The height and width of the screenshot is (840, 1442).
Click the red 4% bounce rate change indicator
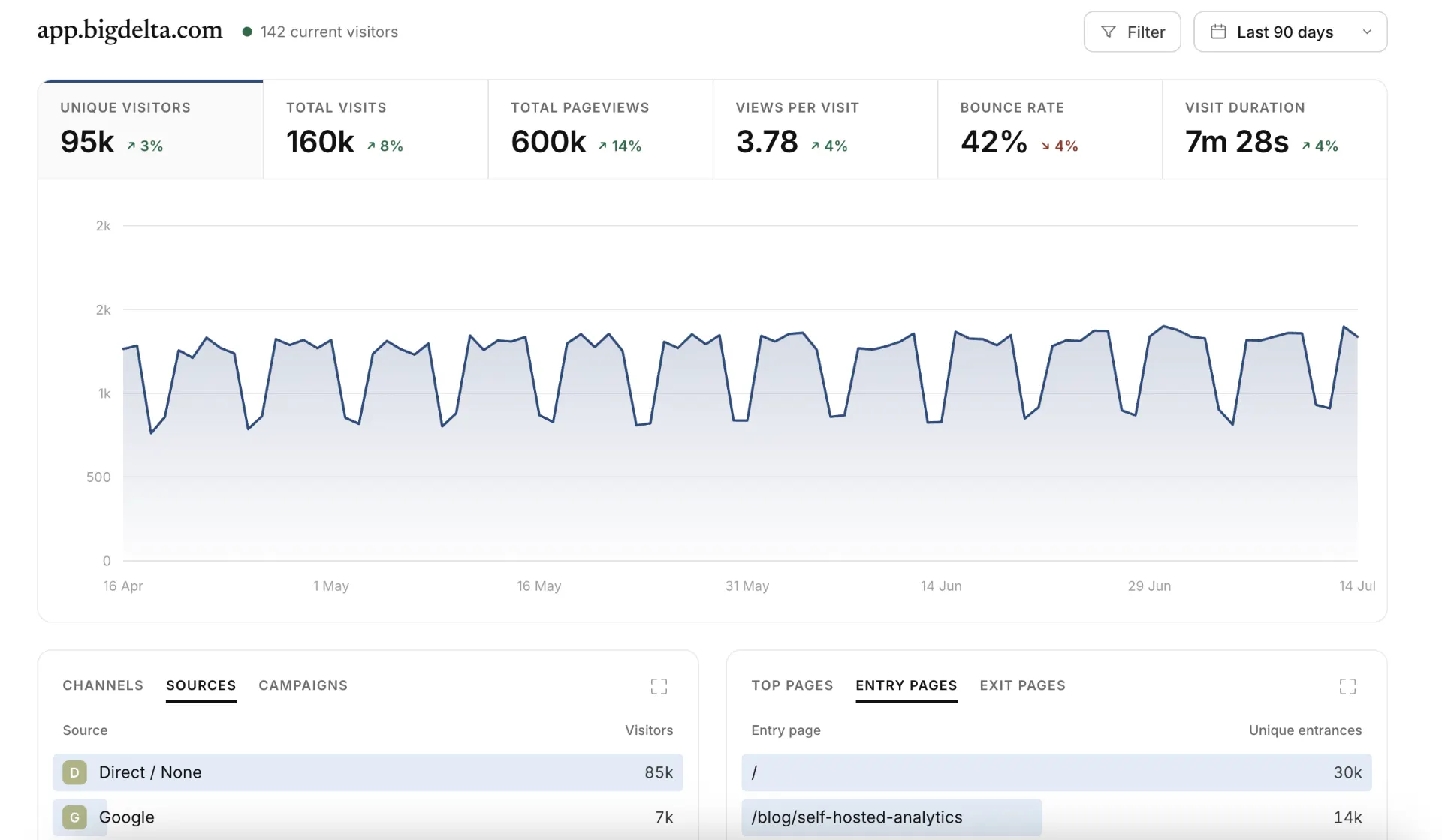1060,146
